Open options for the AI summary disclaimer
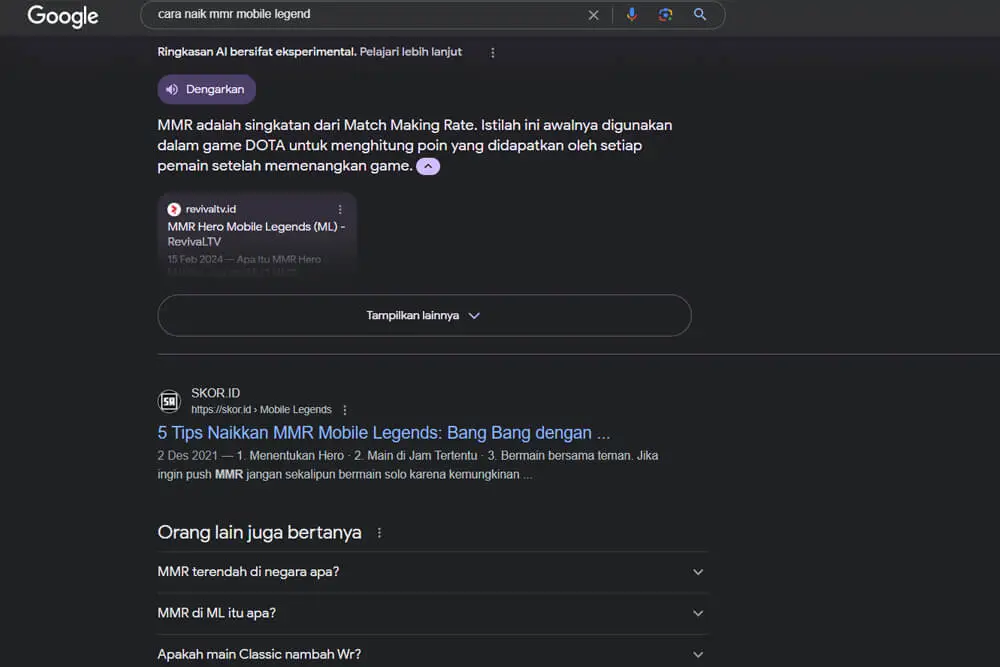Image resolution: width=1000 pixels, height=667 pixels. [x=492, y=52]
